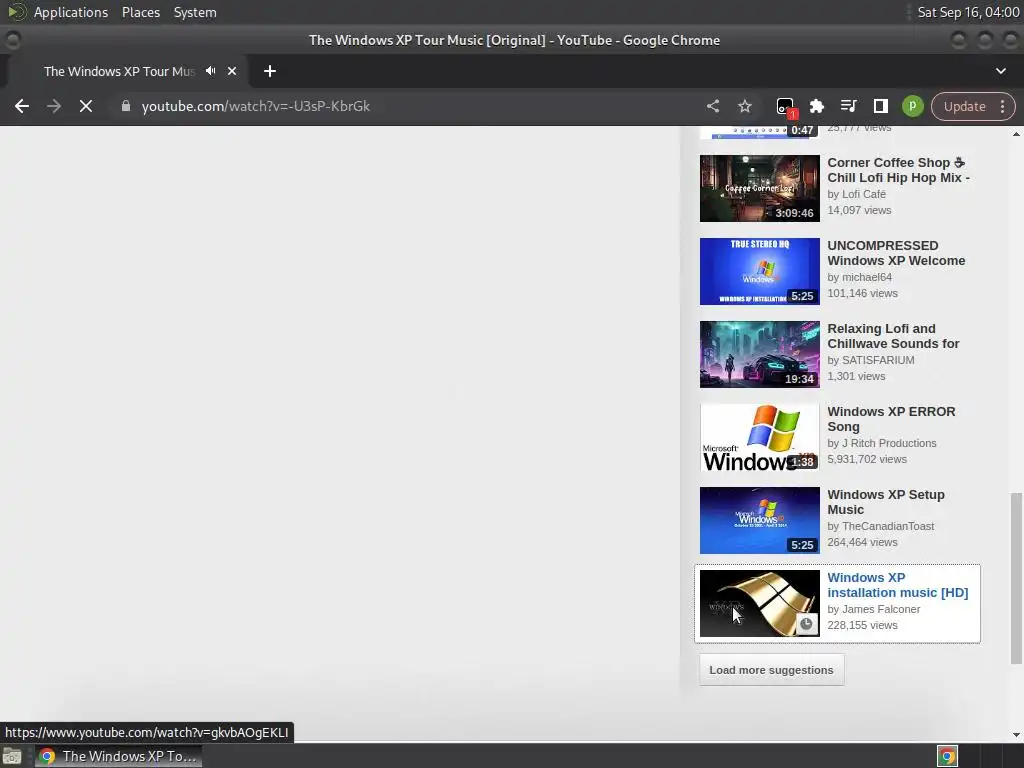
Task: Click '264,464 views' text
Action: 862,542
